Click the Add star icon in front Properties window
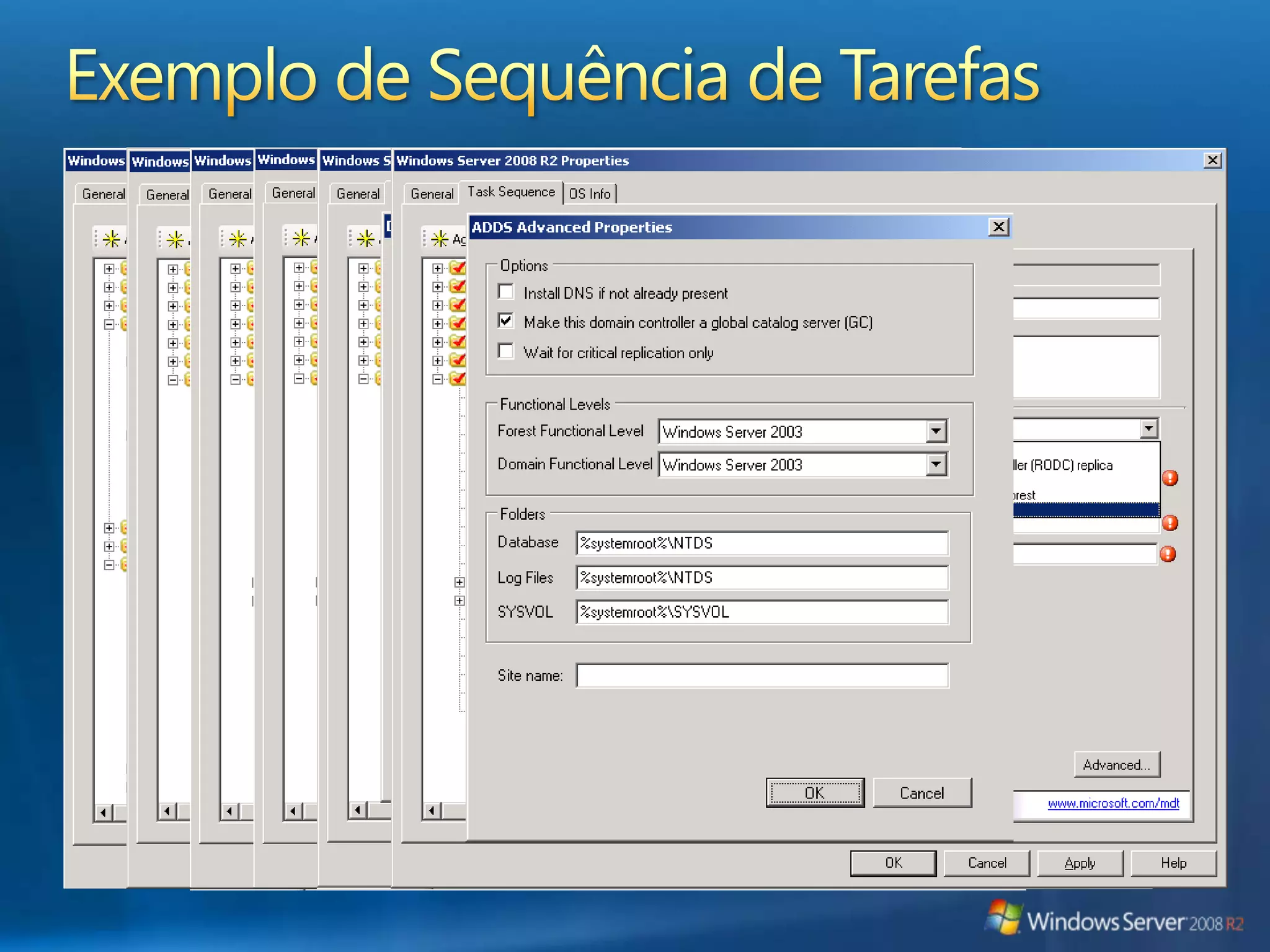This screenshot has width=1270, height=952. 440,239
